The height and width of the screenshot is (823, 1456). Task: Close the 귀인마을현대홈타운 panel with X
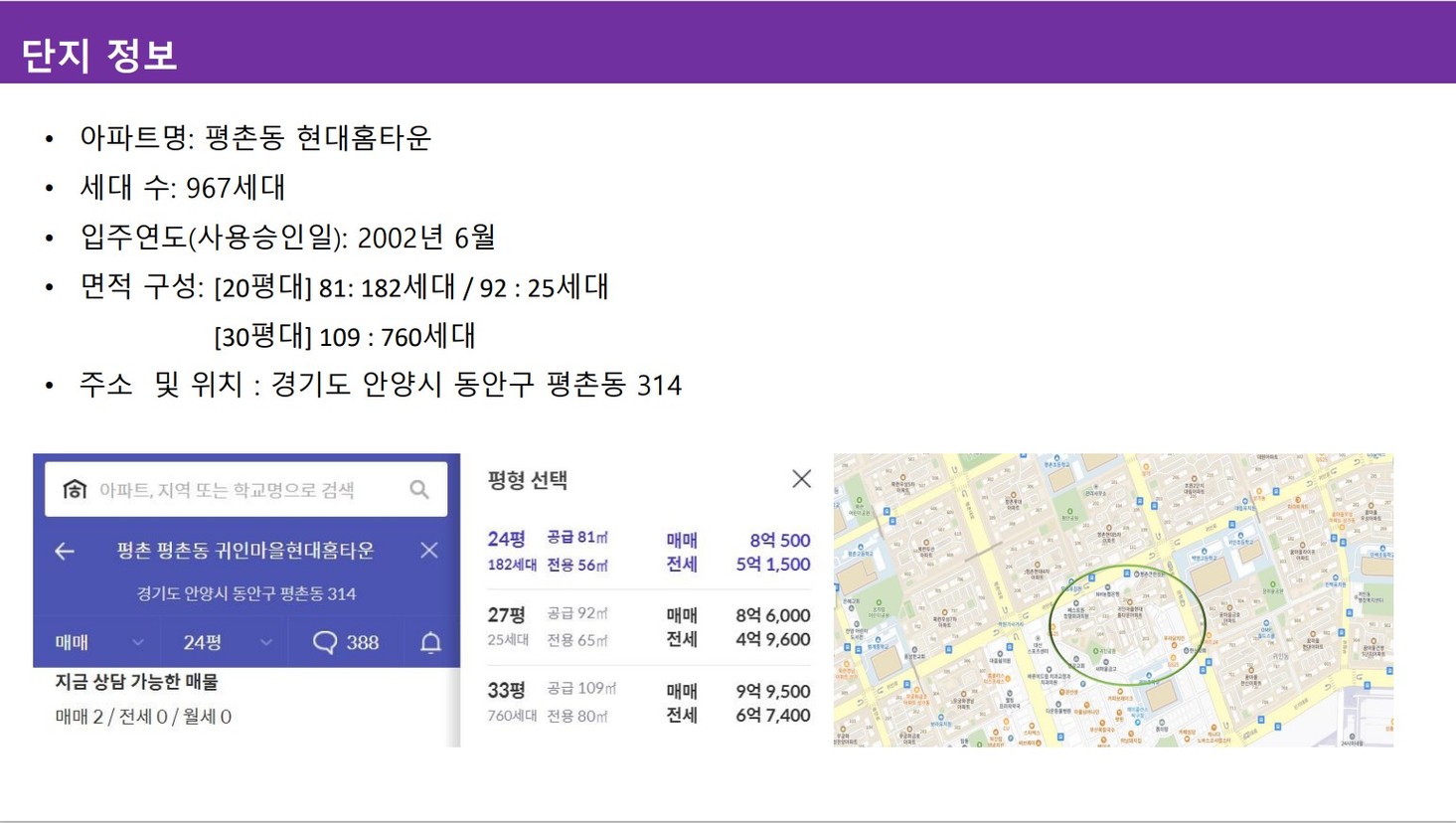click(x=429, y=550)
